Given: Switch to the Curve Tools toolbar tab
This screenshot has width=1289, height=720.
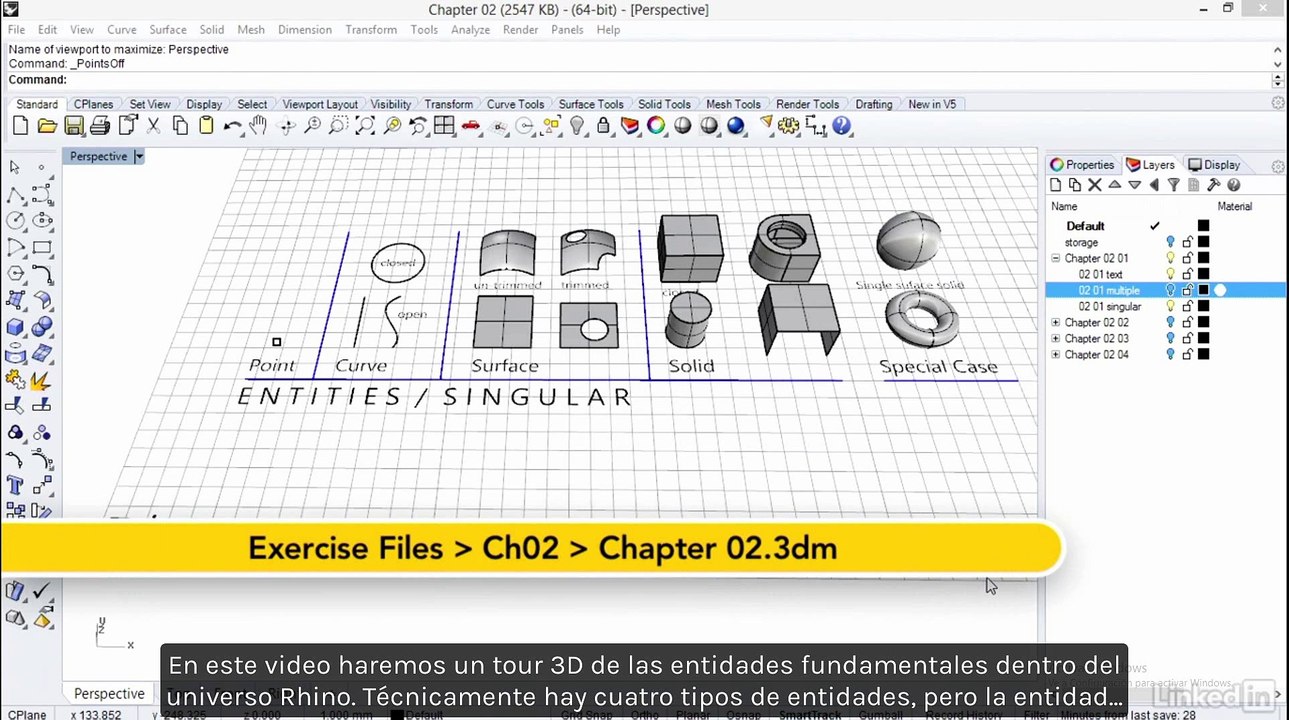Looking at the screenshot, I should [x=515, y=104].
